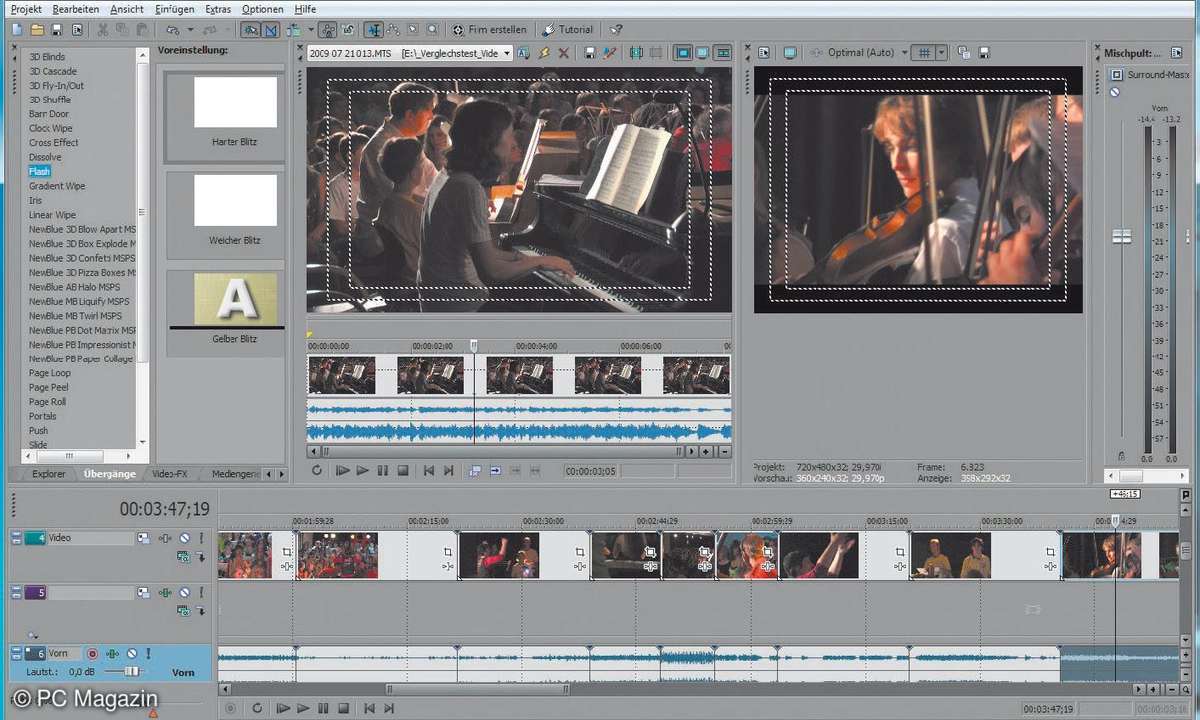Image resolution: width=1200 pixels, height=720 pixels.
Task: Open the Projekt menu
Action: point(26,8)
